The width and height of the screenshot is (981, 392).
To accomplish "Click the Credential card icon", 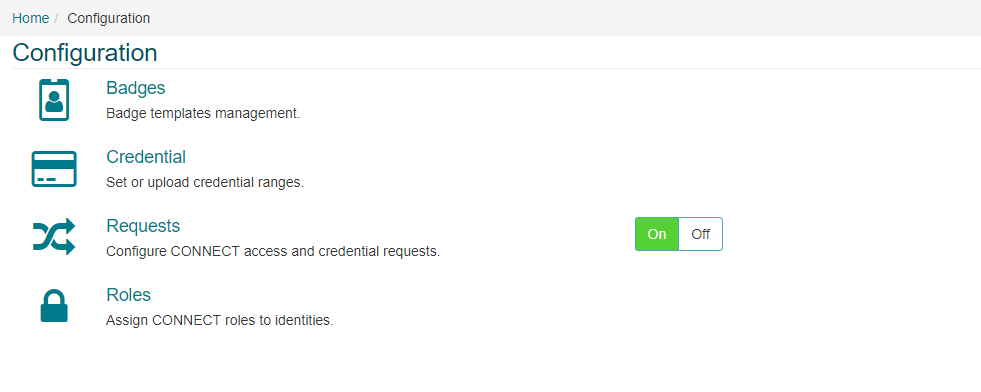I will point(54,169).
